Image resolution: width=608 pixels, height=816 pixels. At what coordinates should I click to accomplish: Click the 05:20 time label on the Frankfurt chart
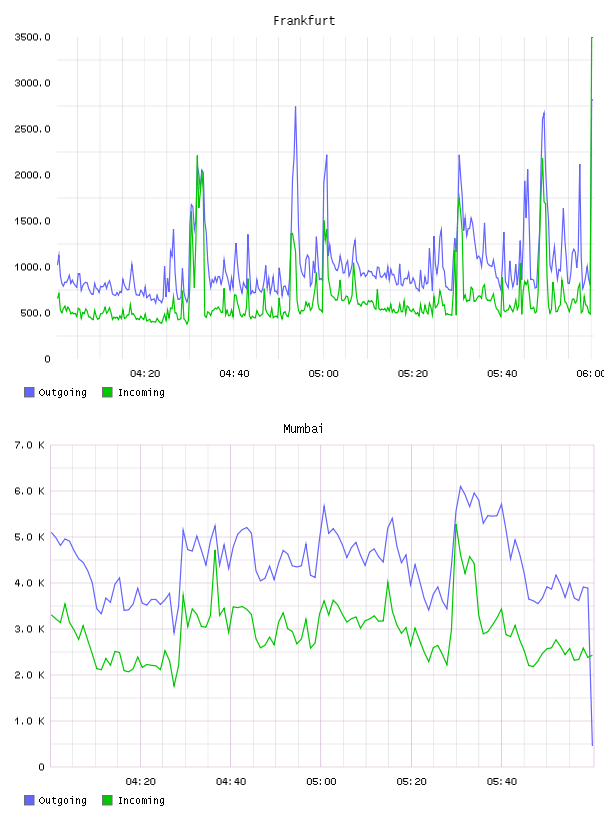[413, 373]
